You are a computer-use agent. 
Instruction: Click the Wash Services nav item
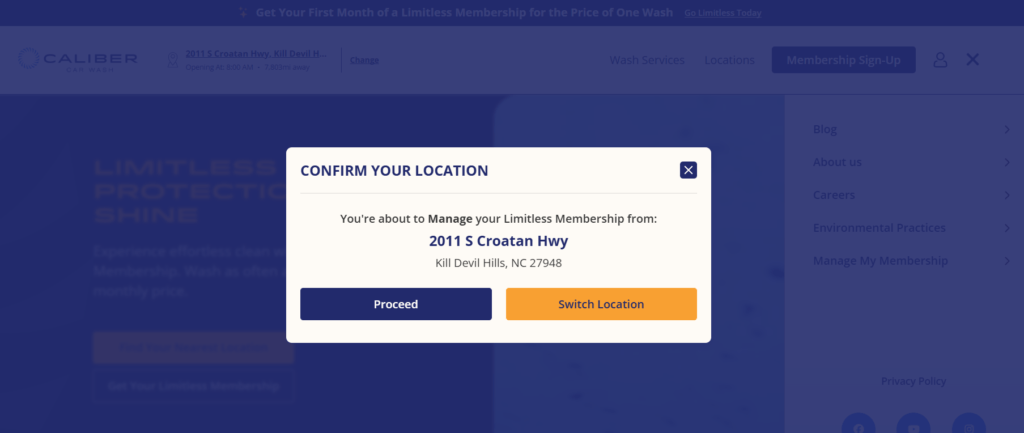coord(647,60)
